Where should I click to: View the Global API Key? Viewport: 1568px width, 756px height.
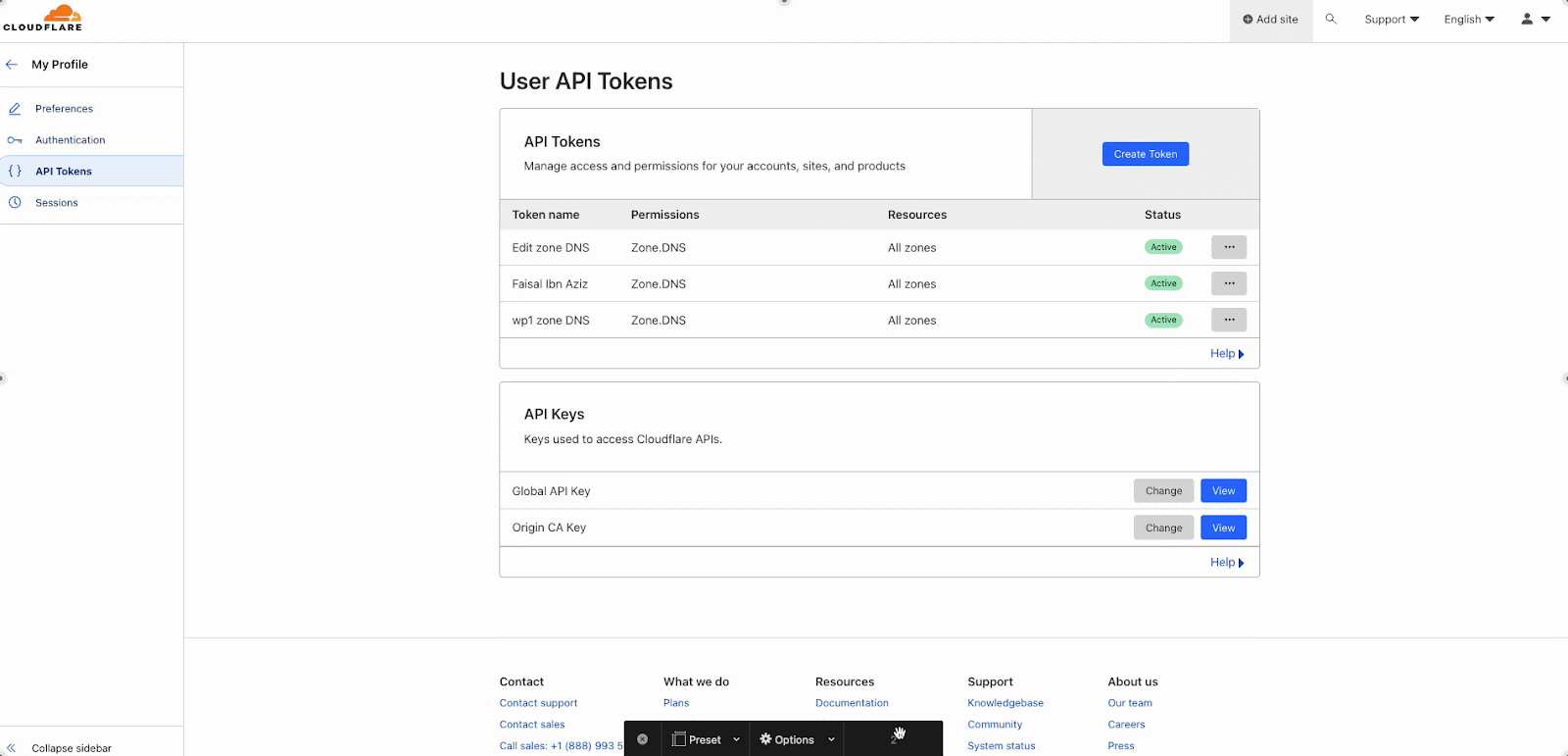pyautogui.click(x=1224, y=491)
